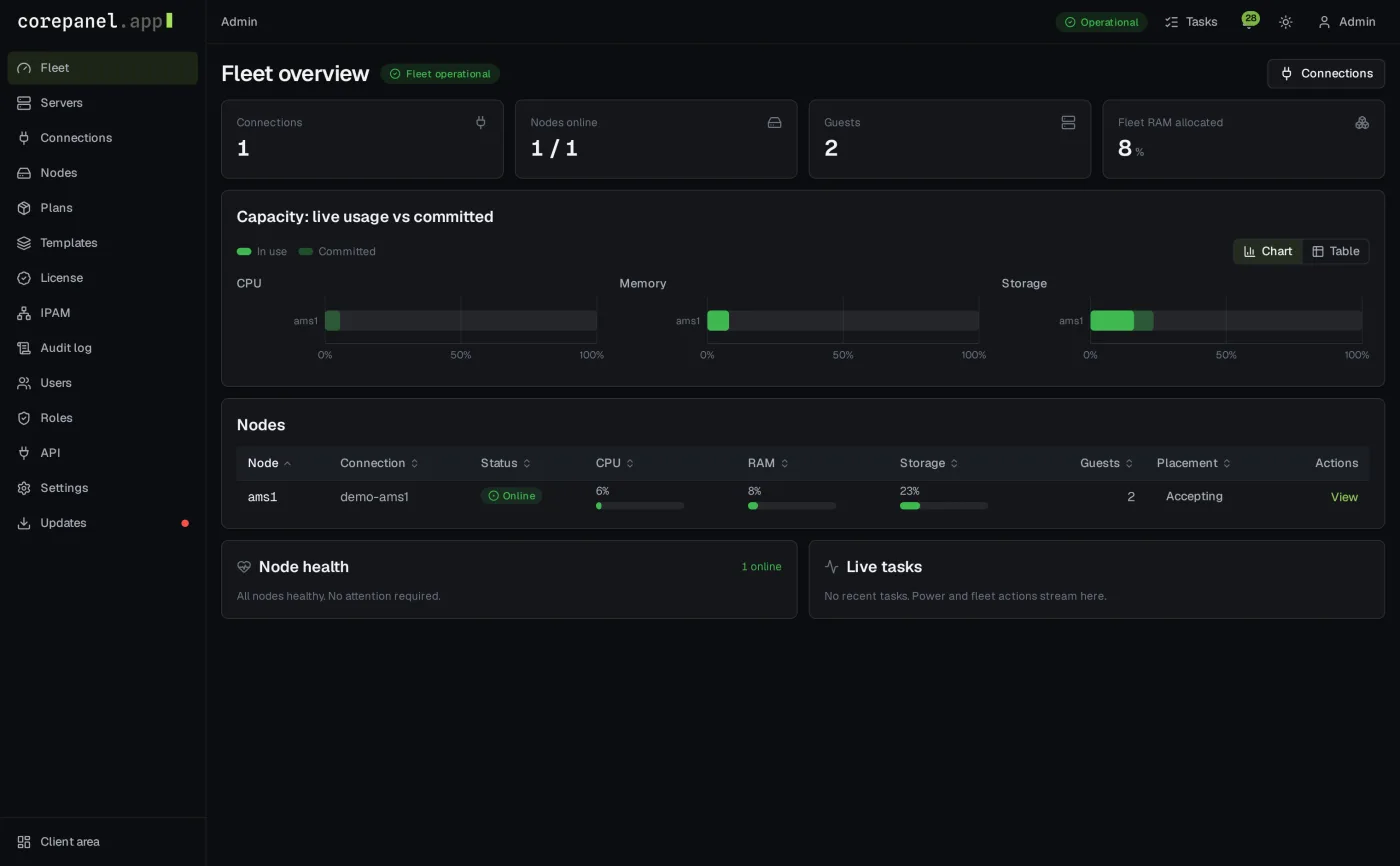Click the Settings gear icon in sidebar
Image resolution: width=1400 pixels, height=866 pixels.
[24, 488]
